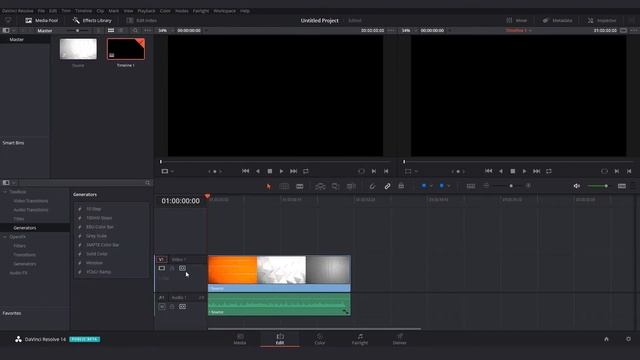The width and height of the screenshot is (640, 360).
Task: Set mark in point in source viewer
Action: tap(374, 171)
